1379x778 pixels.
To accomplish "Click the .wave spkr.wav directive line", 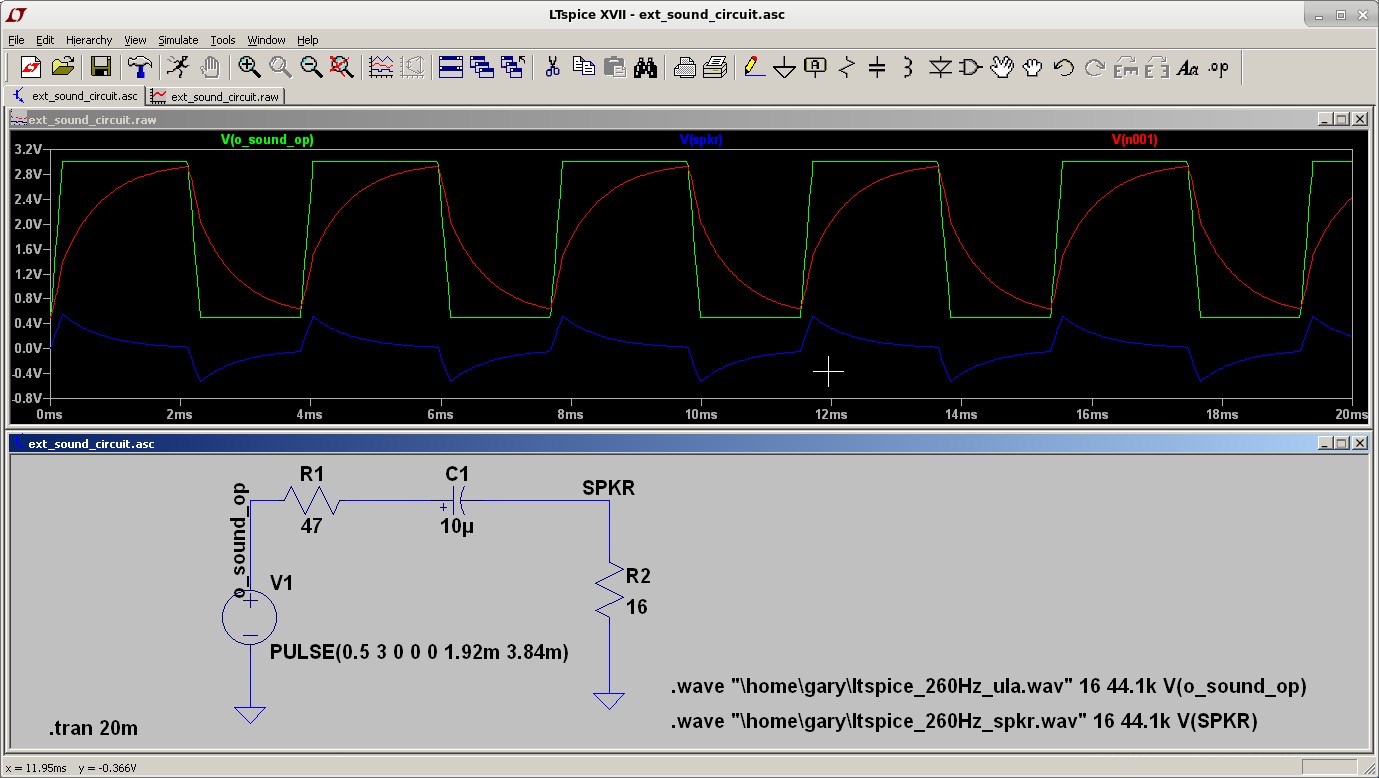I will click(964, 720).
